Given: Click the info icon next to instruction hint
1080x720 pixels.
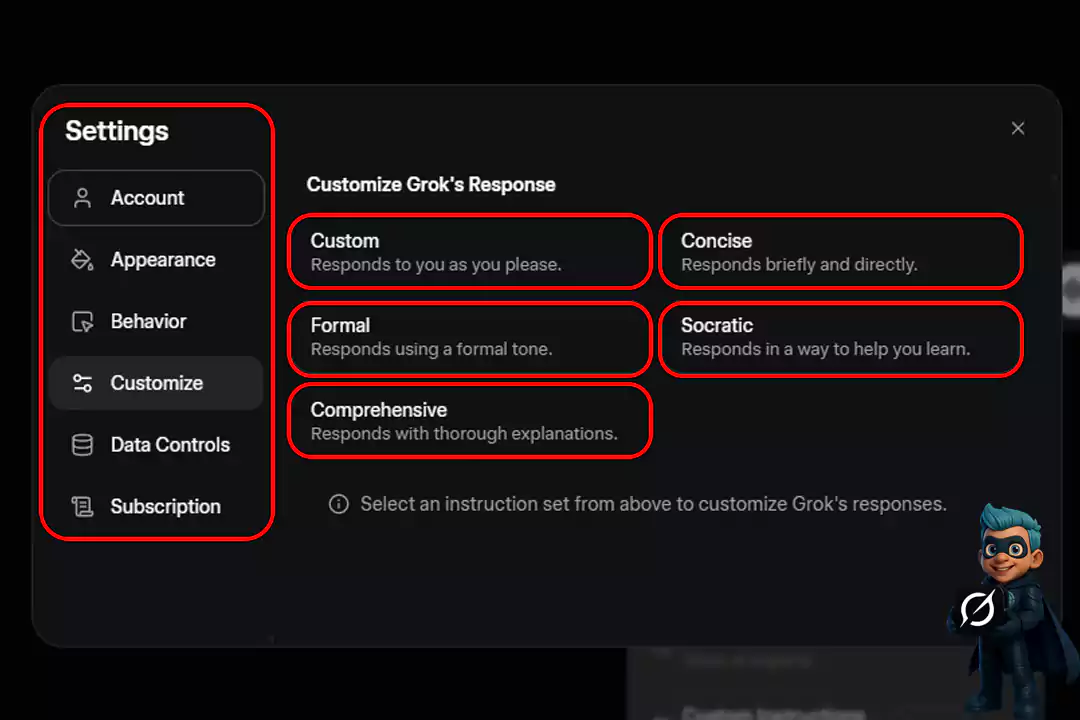Looking at the screenshot, I should pos(339,504).
